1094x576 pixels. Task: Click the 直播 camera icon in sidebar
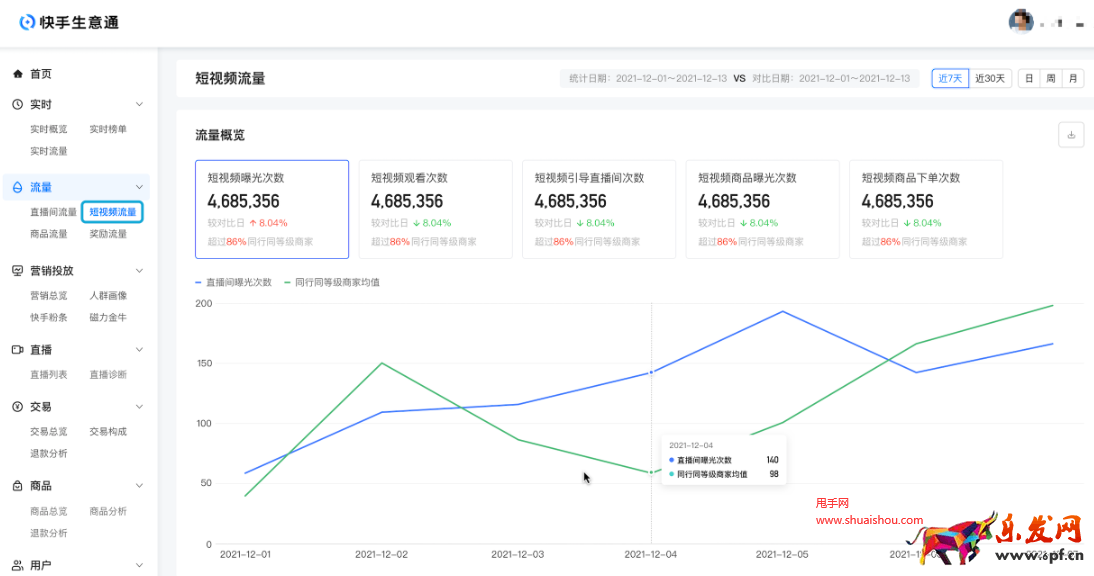click(18, 350)
